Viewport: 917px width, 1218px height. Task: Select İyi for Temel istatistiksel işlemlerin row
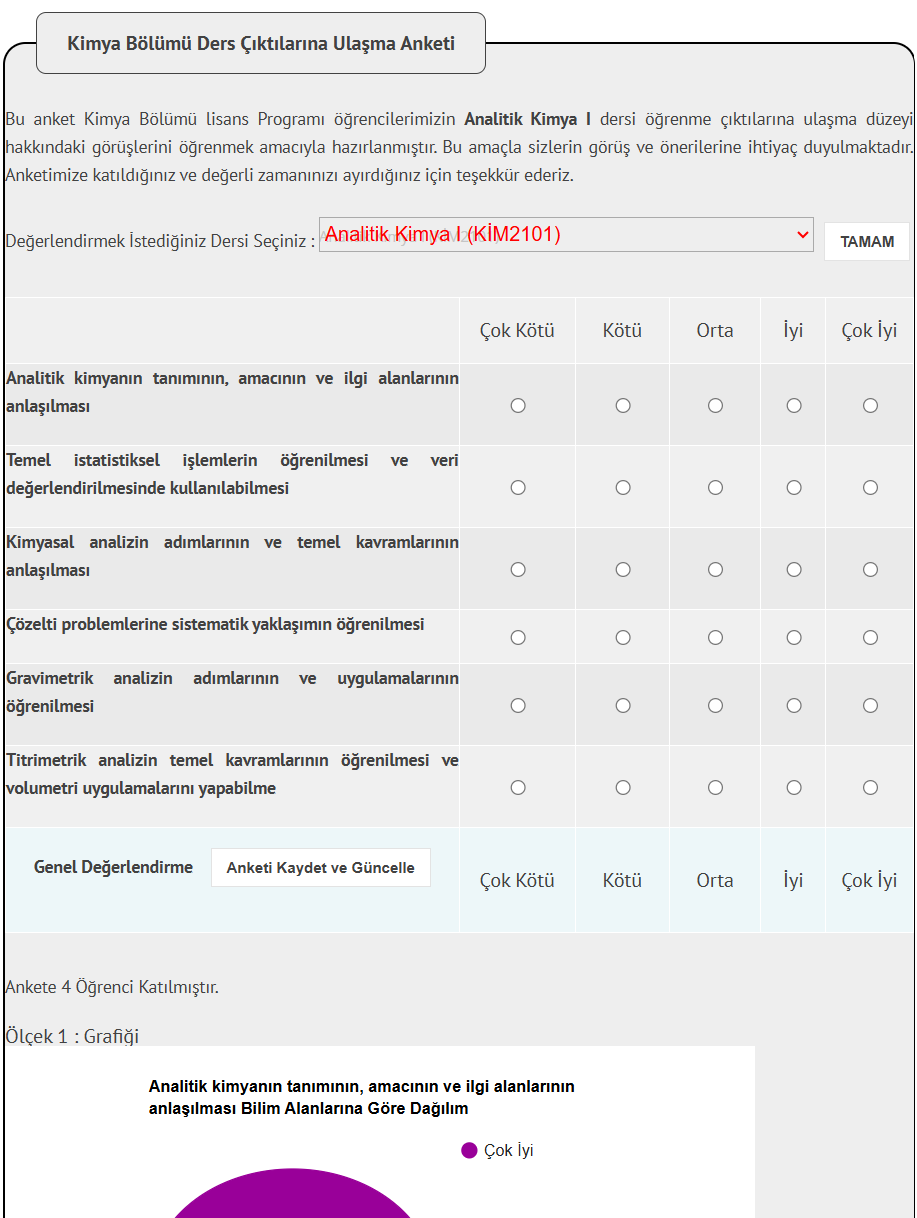794,488
